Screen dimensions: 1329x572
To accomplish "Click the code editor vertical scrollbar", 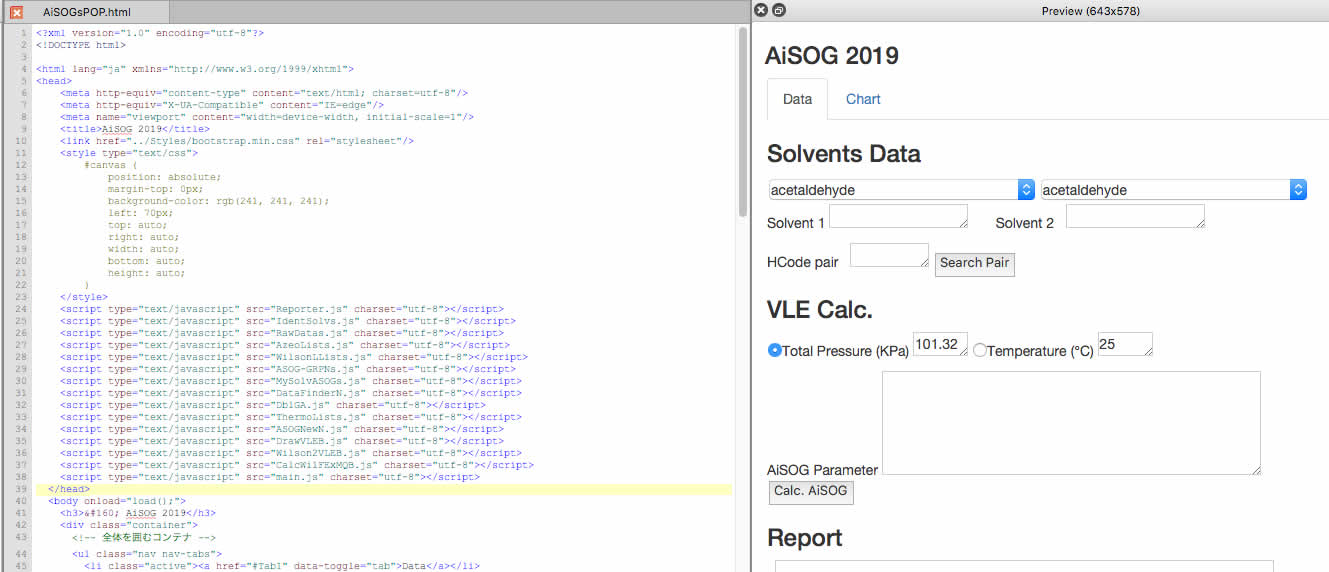I will pyautogui.click(x=742, y=120).
